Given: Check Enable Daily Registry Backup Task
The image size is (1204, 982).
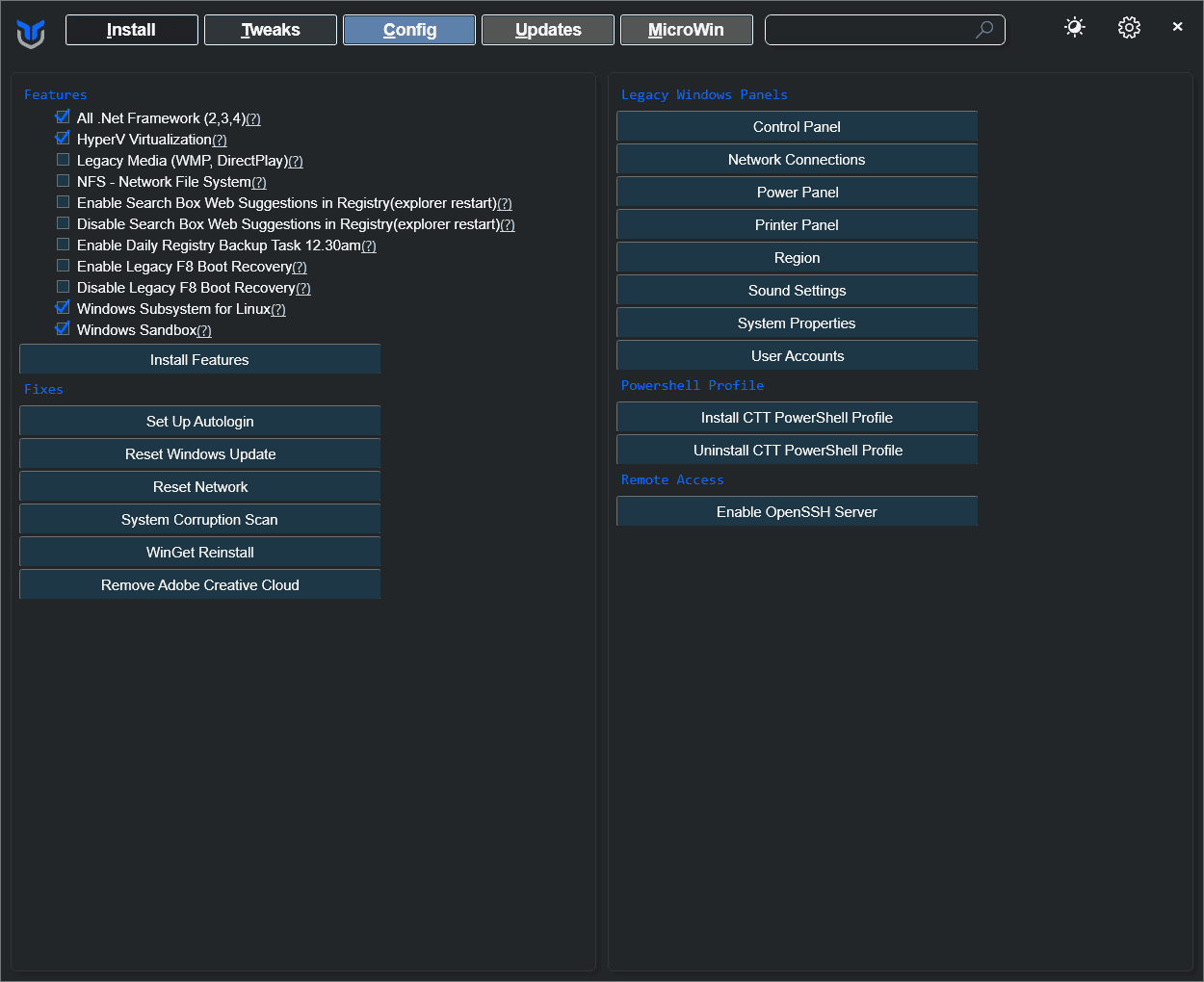Looking at the screenshot, I should (63, 245).
